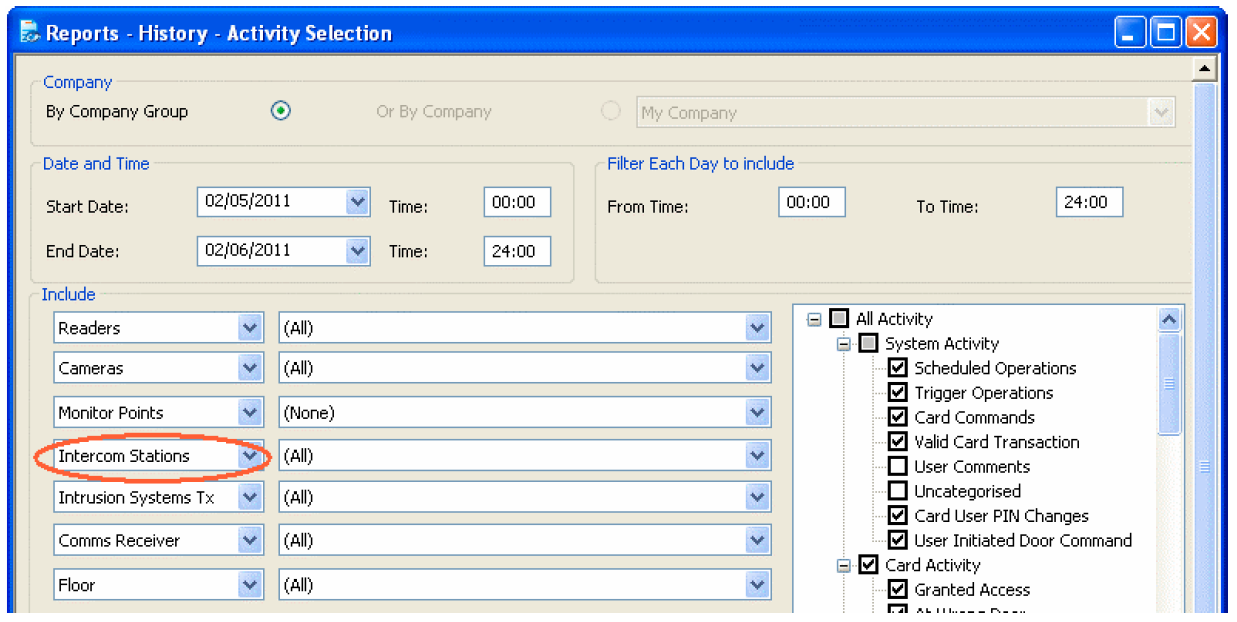Uncheck the Scheduled Operations checkbox
Image resolution: width=1237 pixels, height=622 pixels.
click(x=897, y=368)
